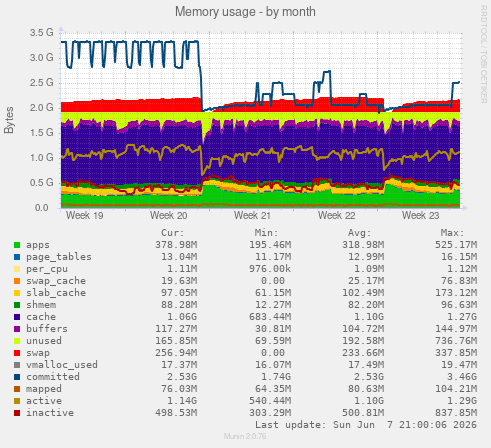Viewport: 491px width, 448px height.
Task: Click the lime unused legend swatch
Action: 17,341
